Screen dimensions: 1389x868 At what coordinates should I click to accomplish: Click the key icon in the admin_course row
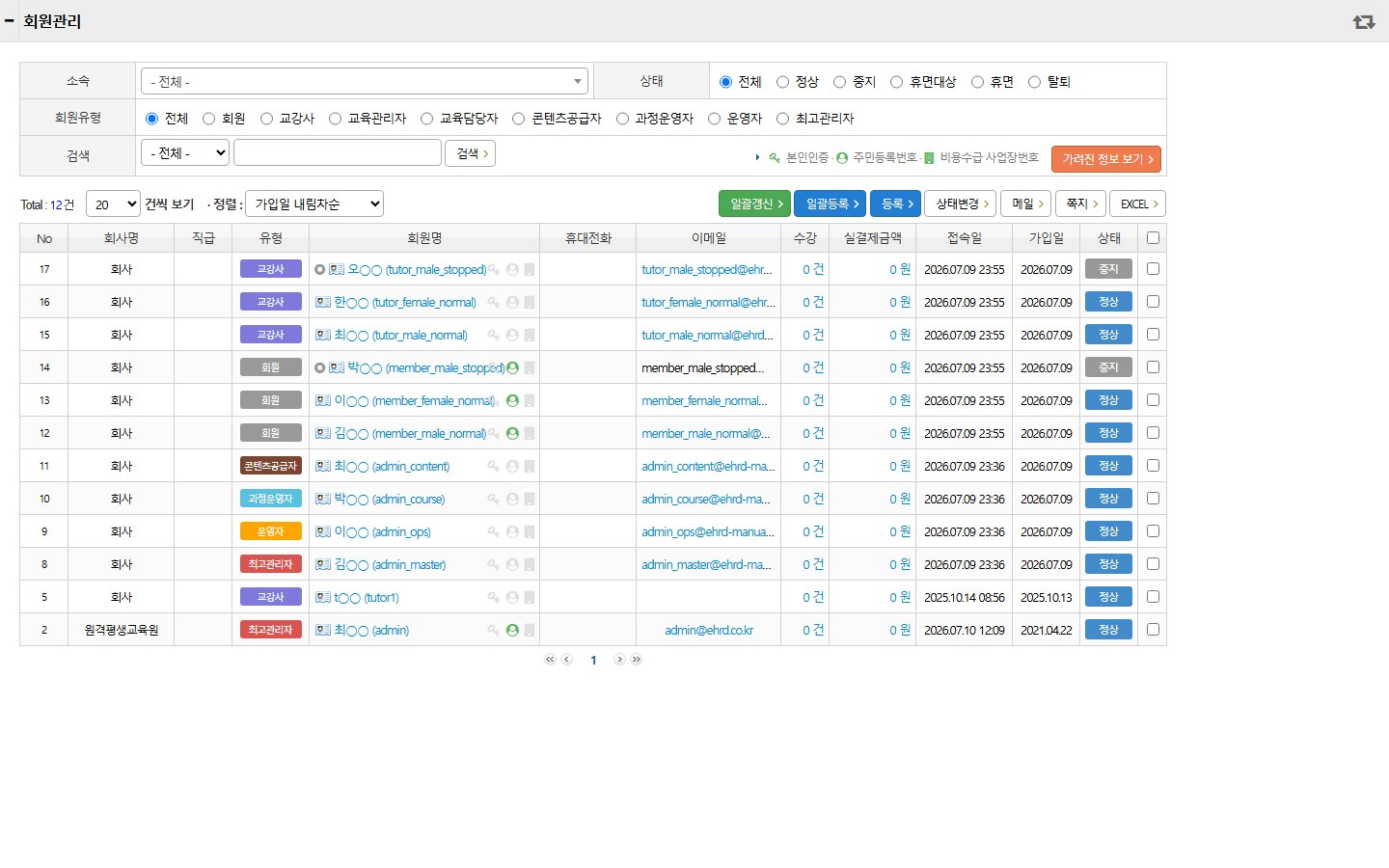[x=493, y=500]
